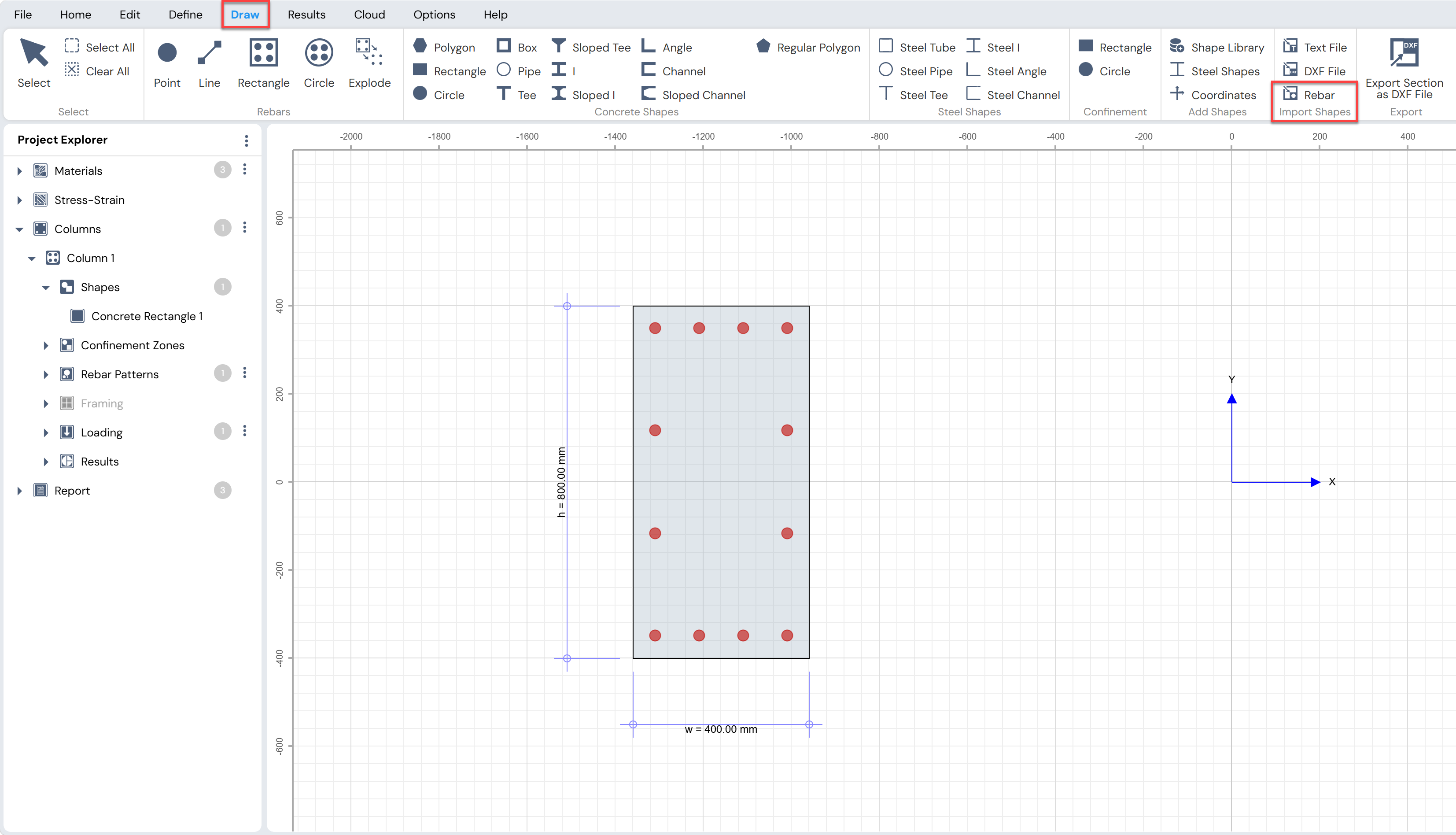Expand the Rebar Patterns node
The image size is (1456, 835).
tap(46, 374)
